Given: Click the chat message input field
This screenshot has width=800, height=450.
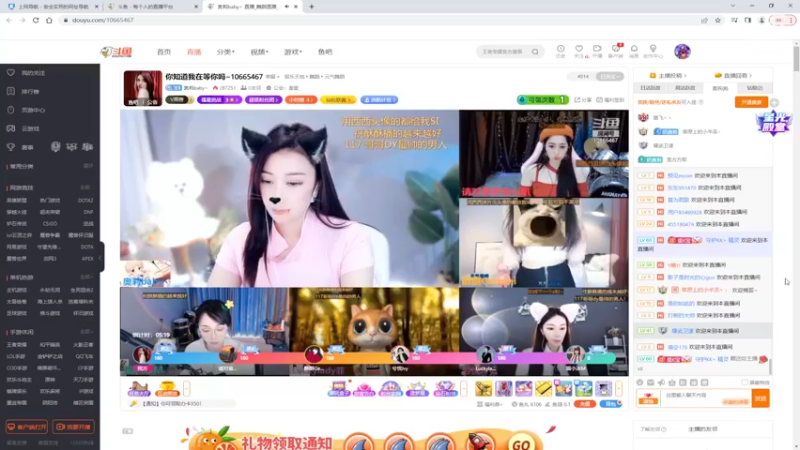Looking at the screenshot, I should (x=706, y=397).
